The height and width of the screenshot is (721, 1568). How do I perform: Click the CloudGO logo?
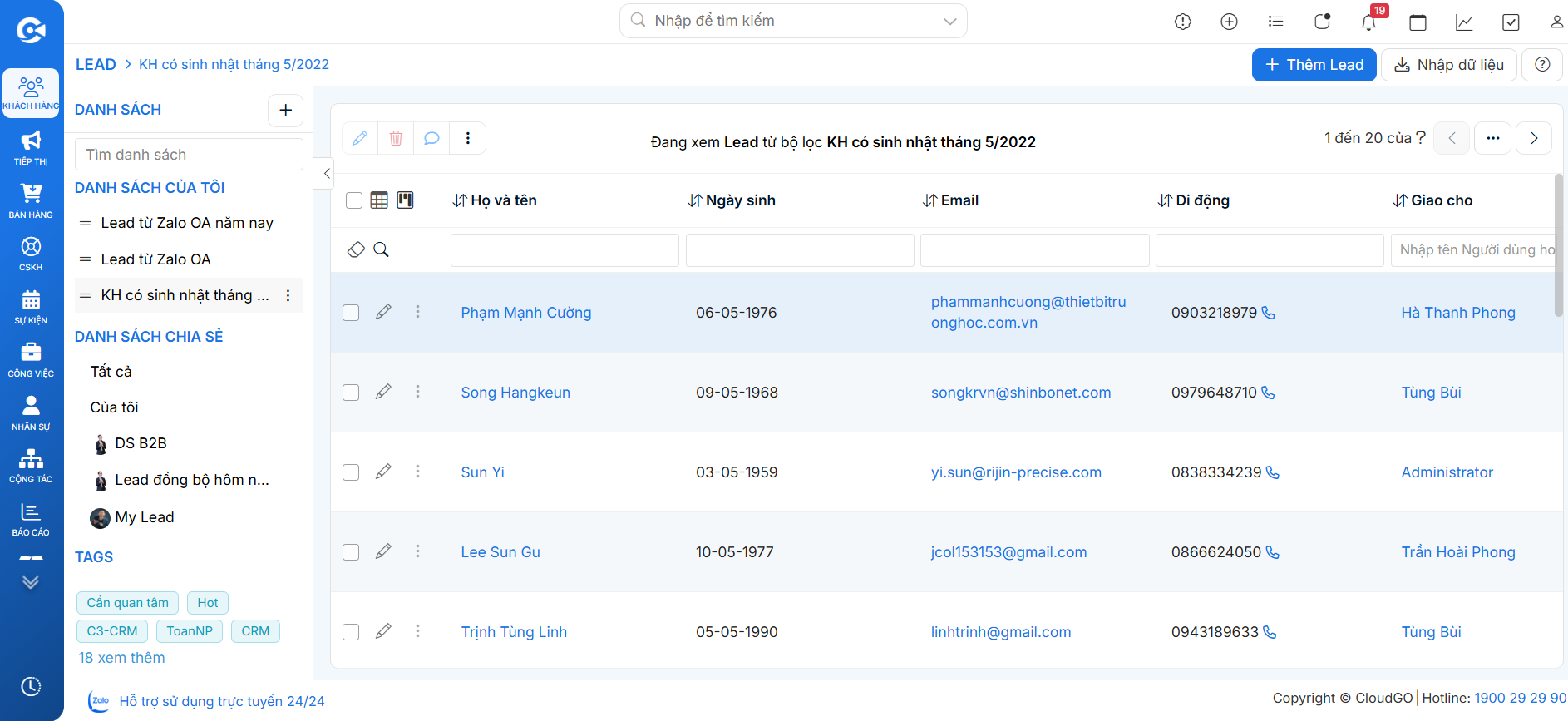(x=31, y=31)
